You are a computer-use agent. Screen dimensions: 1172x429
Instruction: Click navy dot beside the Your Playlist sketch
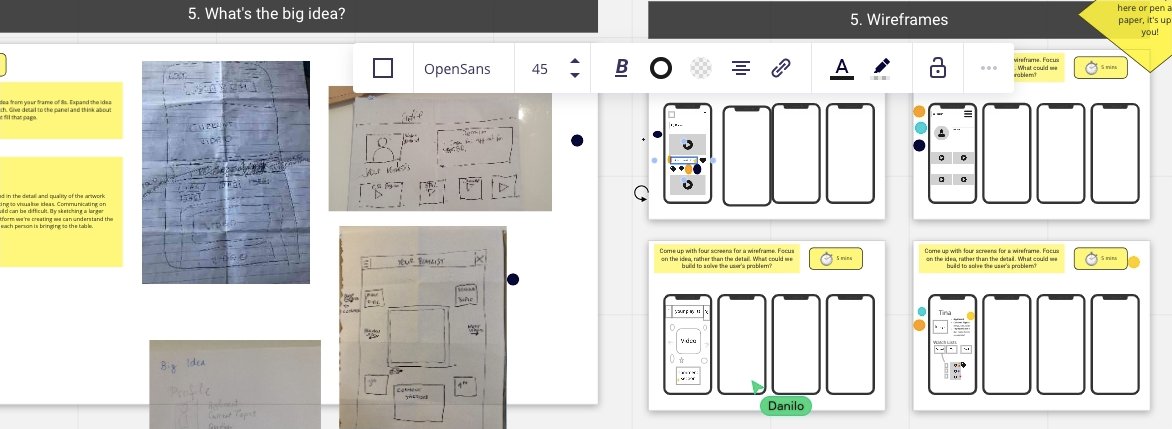513,280
